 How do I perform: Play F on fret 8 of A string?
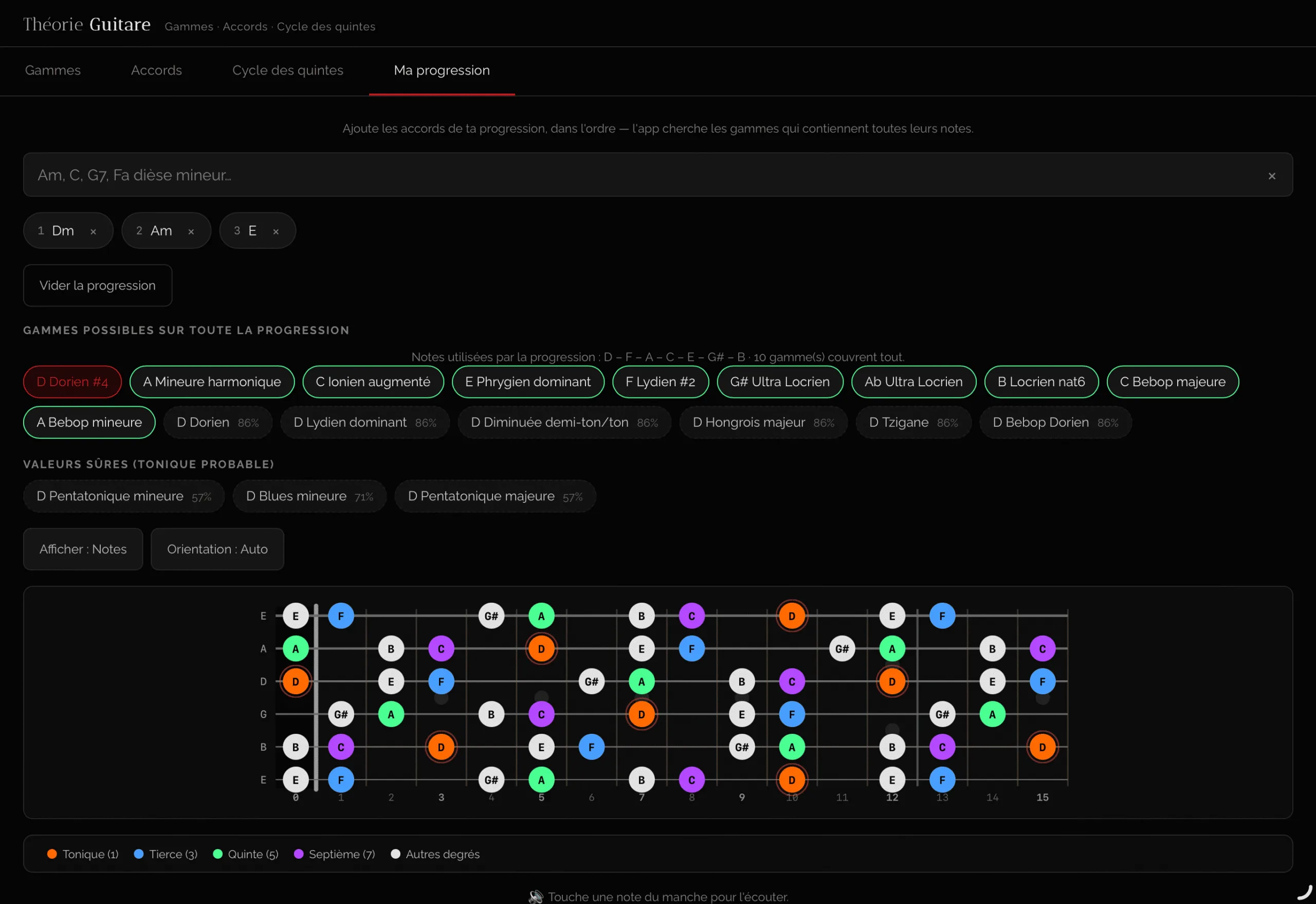(691, 648)
